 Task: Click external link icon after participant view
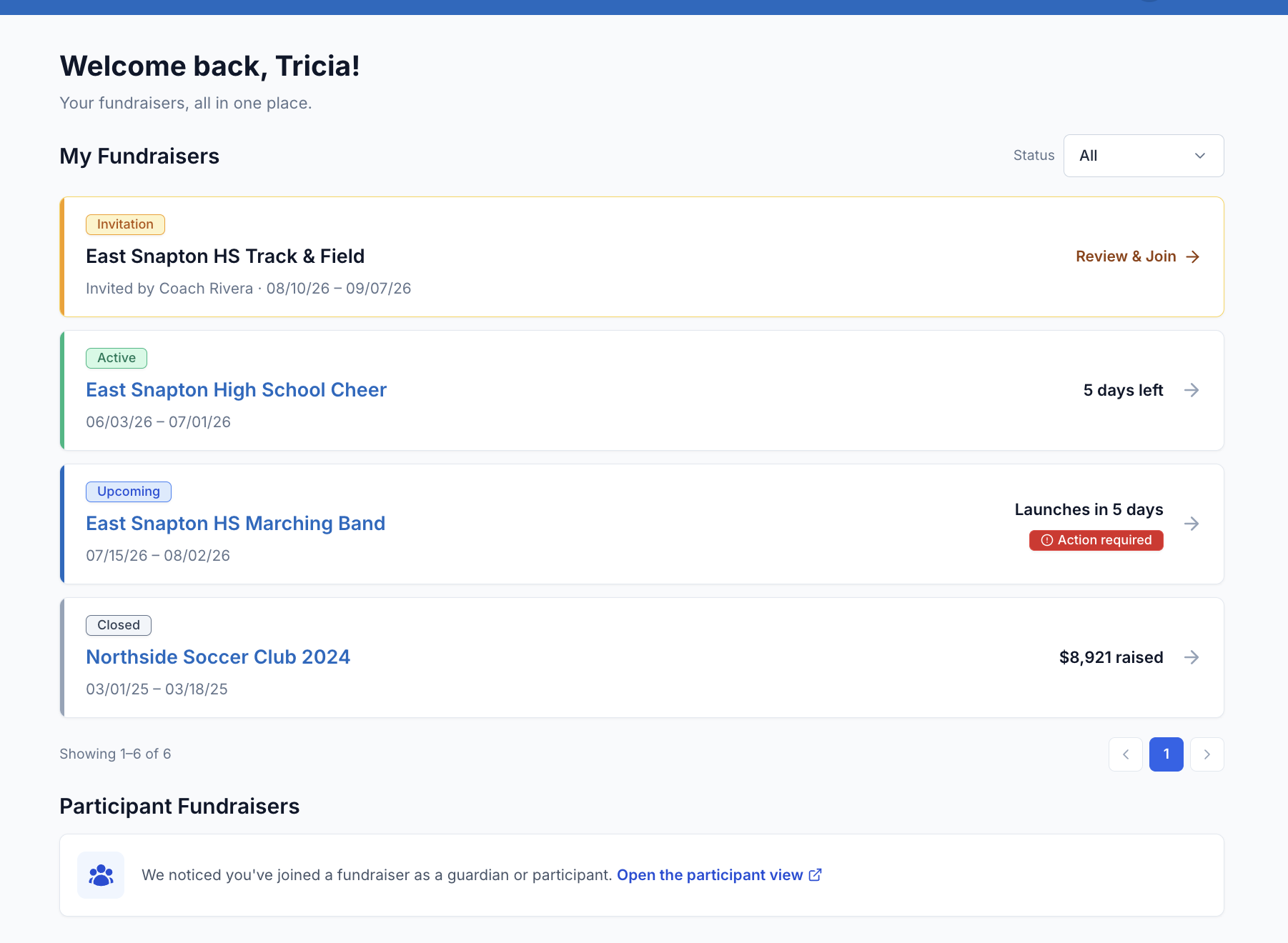coord(815,875)
